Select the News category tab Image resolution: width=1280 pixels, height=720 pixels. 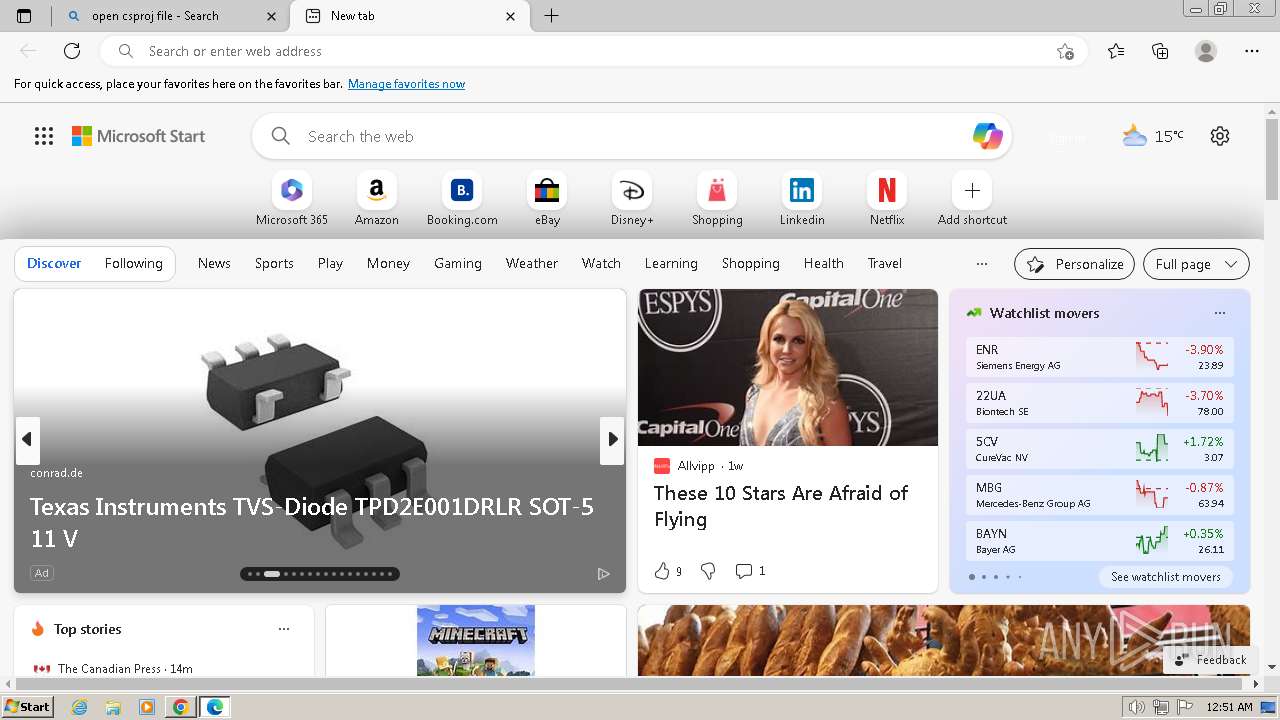[214, 263]
